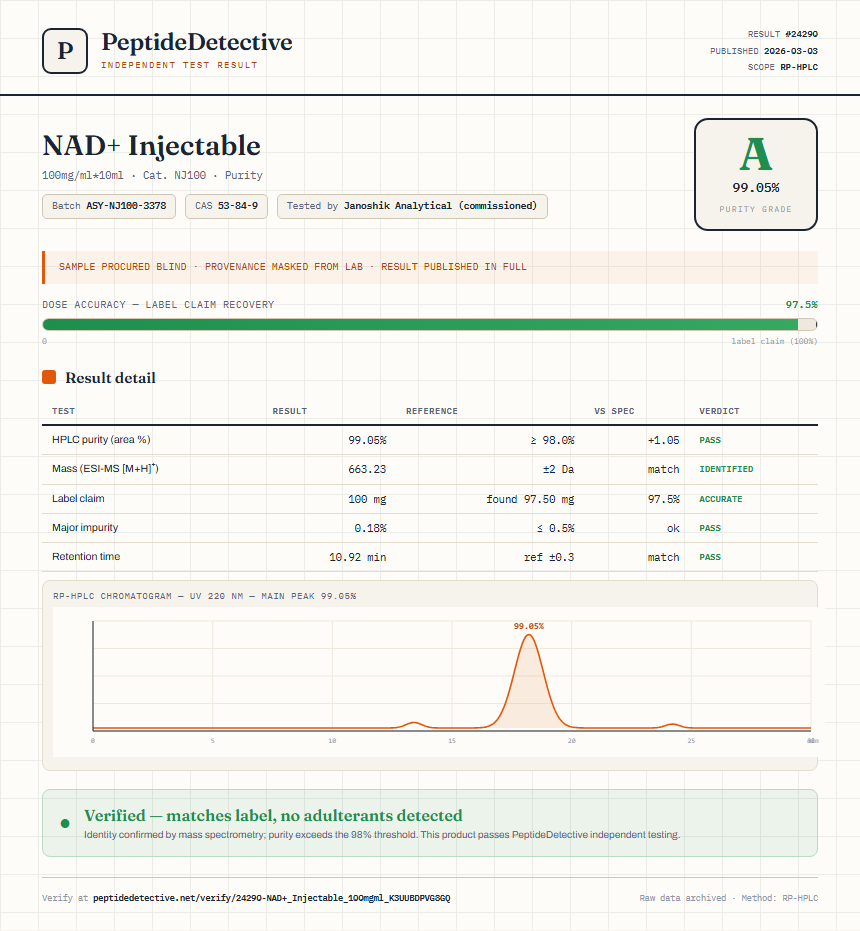Click the Tested by Janoshik Analytical chip

click(412, 206)
